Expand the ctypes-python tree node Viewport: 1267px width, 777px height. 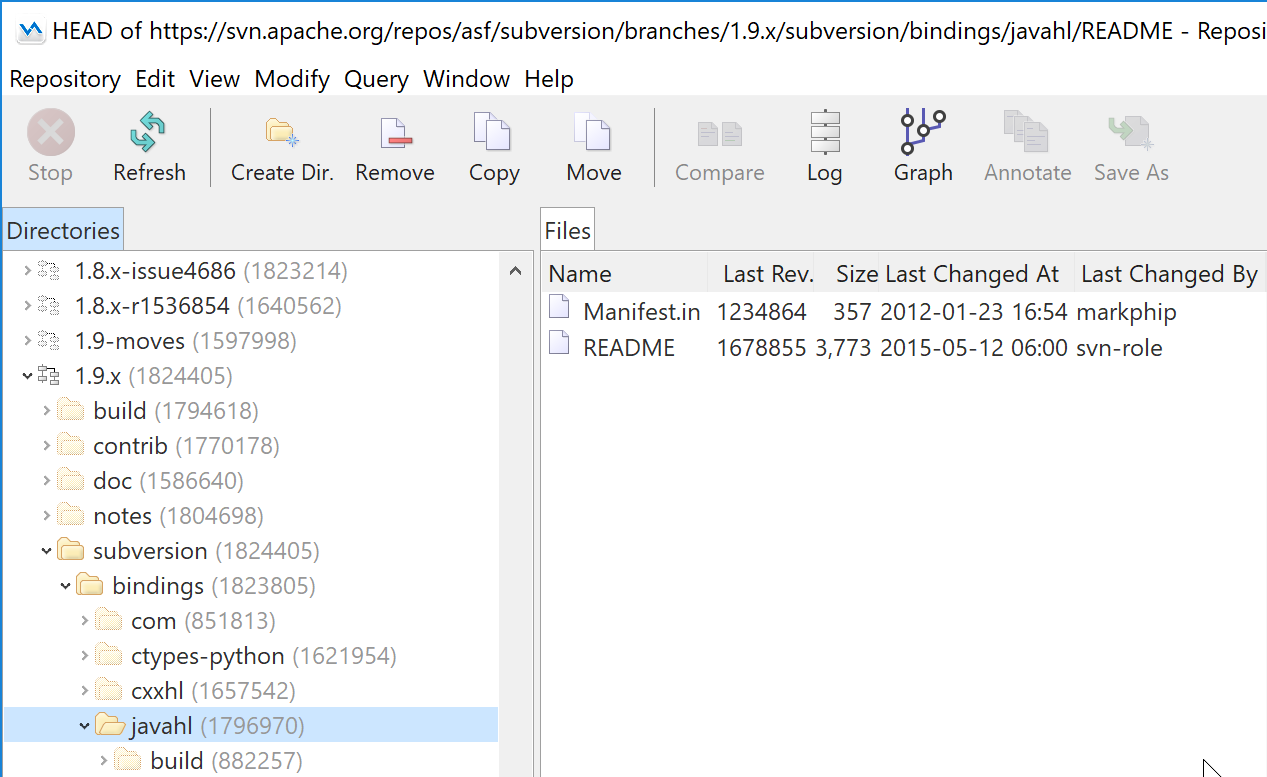tap(84, 655)
